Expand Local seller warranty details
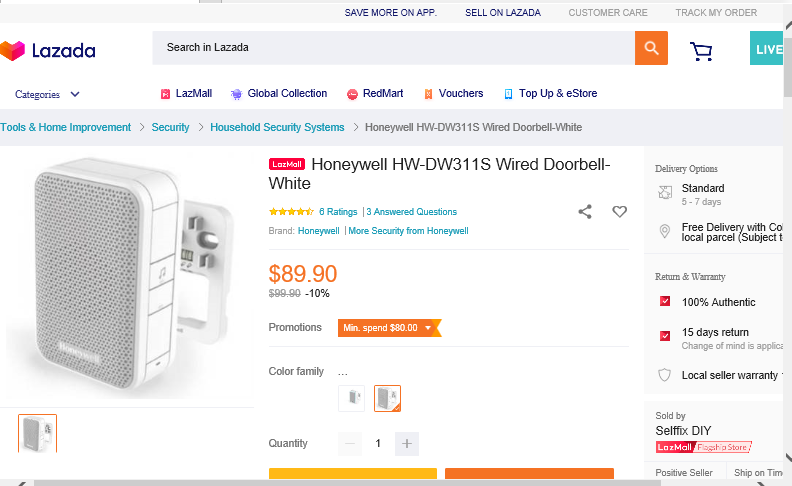Image resolution: width=792 pixels, height=486 pixels. tap(778, 375)
